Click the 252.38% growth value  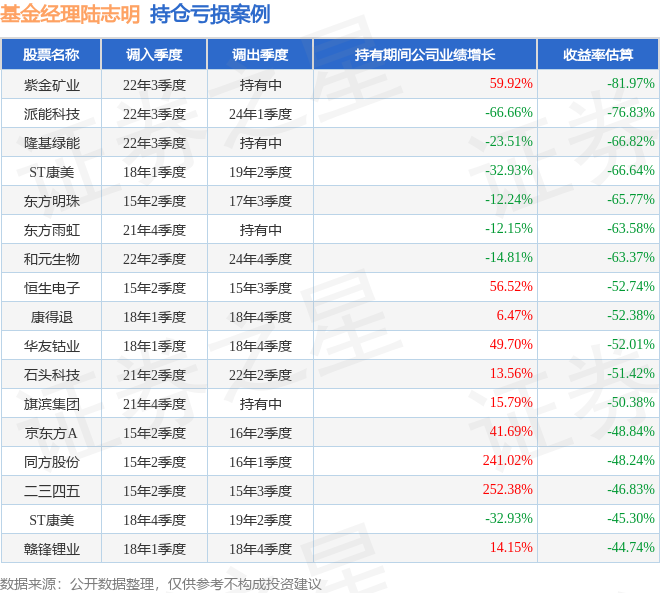click(508, 489)
